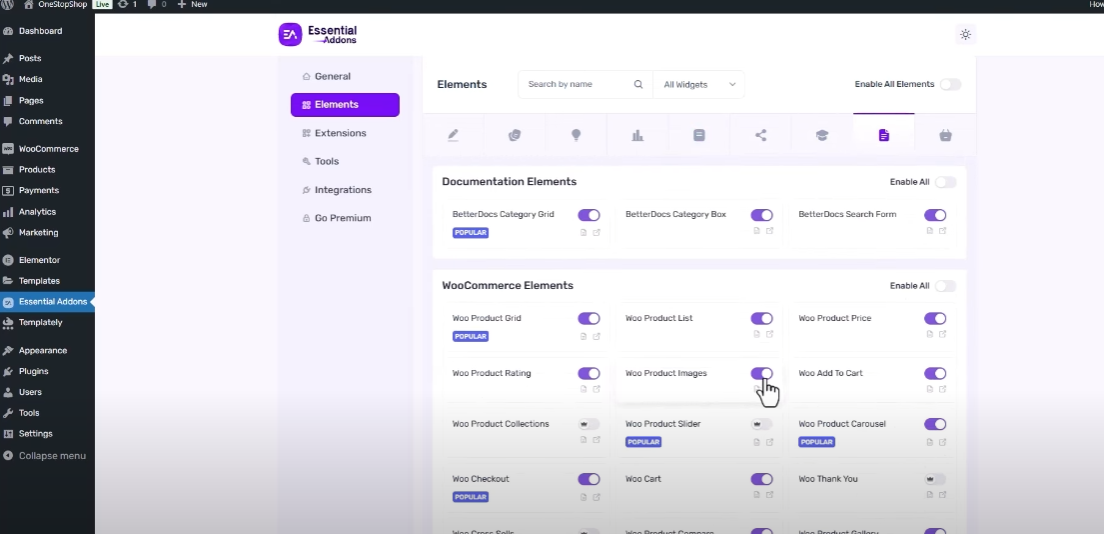Image resolution: width=1104 pixels, height=534 pixels.
Task: Click the search magnifier icon
Action: [x=638, y=85]
